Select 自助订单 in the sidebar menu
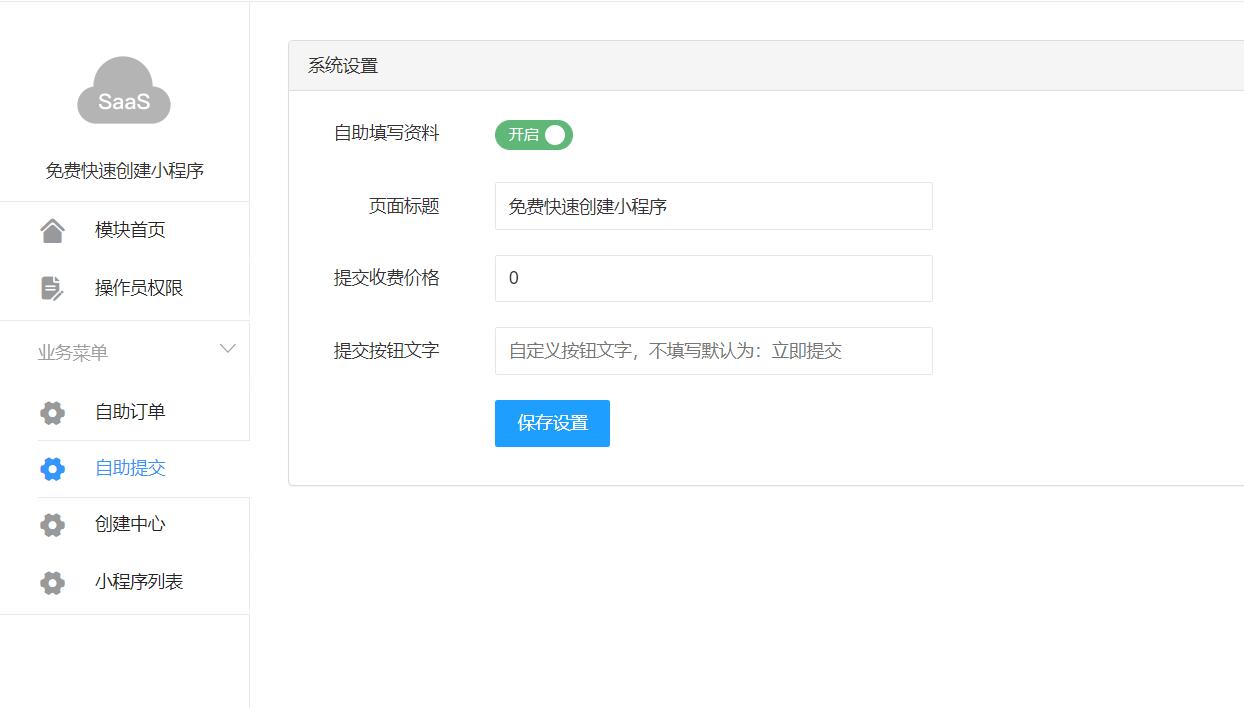 pos(130,411)
